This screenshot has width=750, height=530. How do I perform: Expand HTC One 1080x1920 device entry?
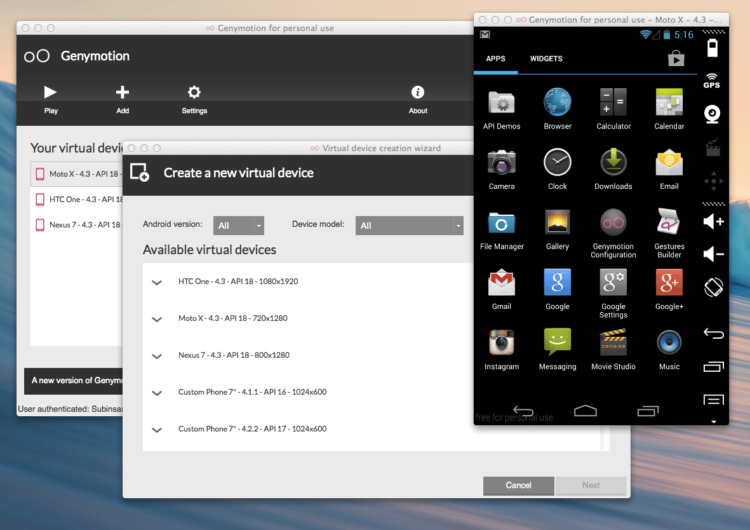point(156,282)
